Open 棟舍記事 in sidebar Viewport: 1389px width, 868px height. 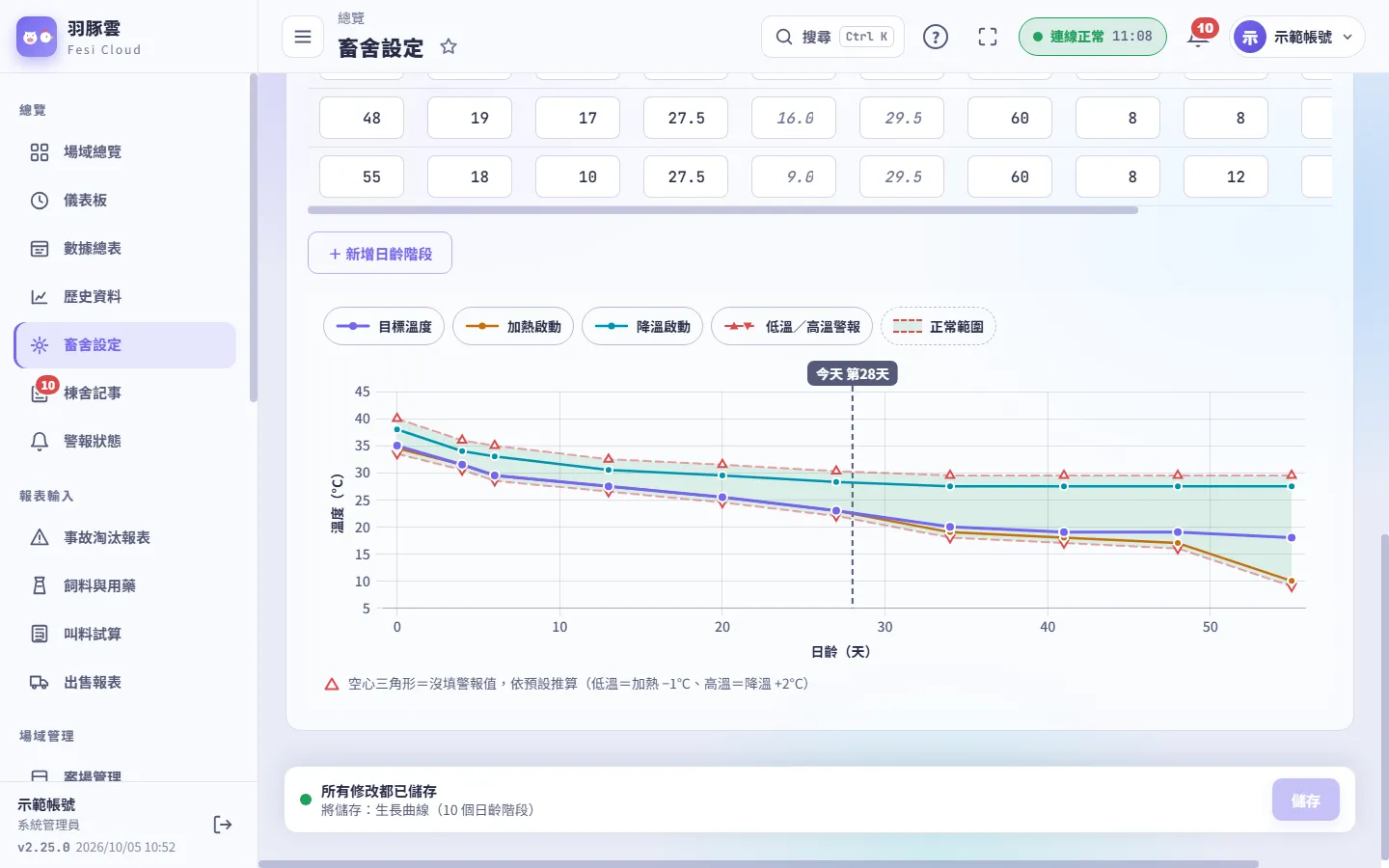(x=125, y=393)
